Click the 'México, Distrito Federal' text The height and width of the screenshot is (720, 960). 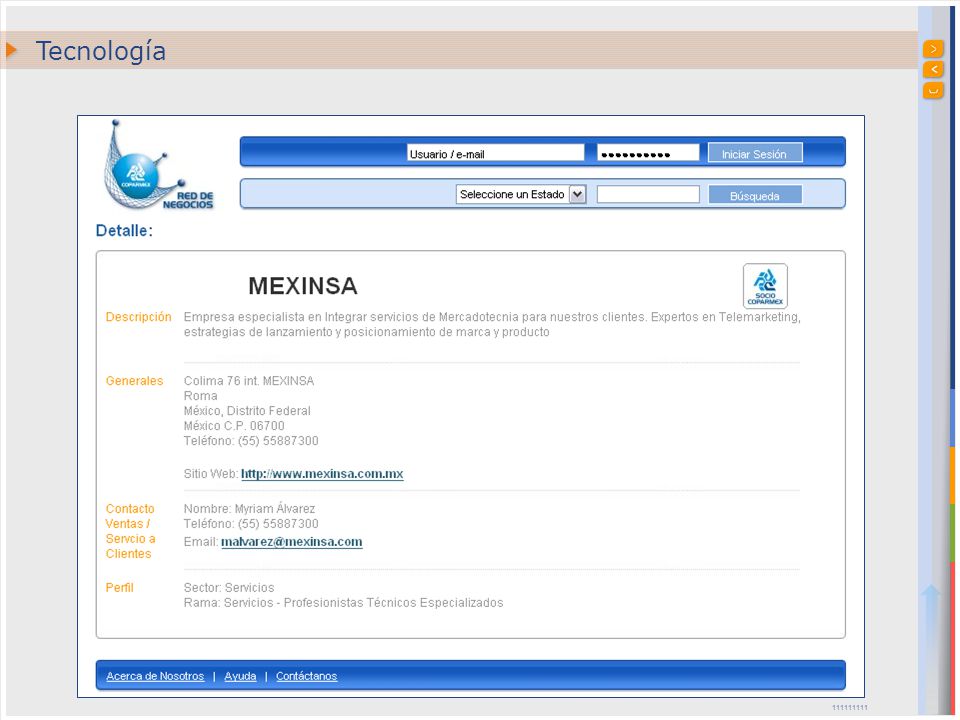click(247, 411)
